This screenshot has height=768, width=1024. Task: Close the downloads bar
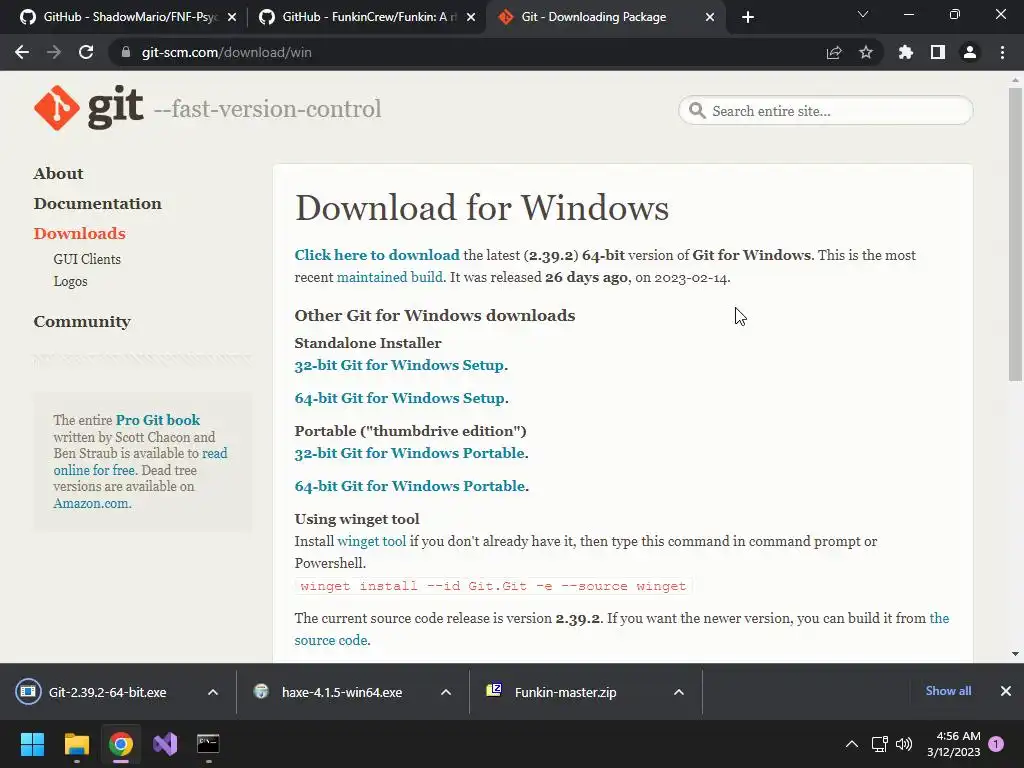1006,691
